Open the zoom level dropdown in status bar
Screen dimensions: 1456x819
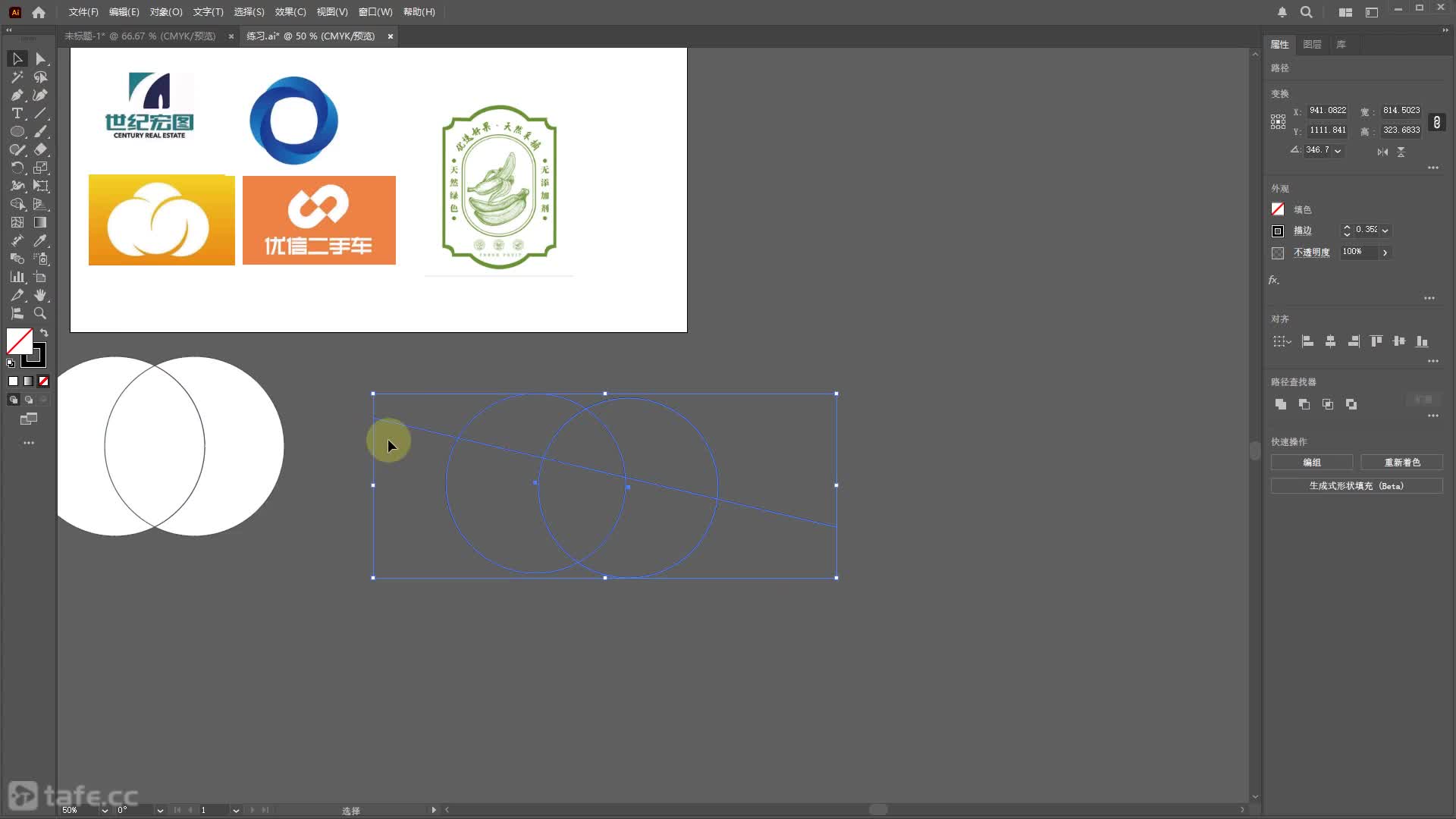[x=105, y=810]
